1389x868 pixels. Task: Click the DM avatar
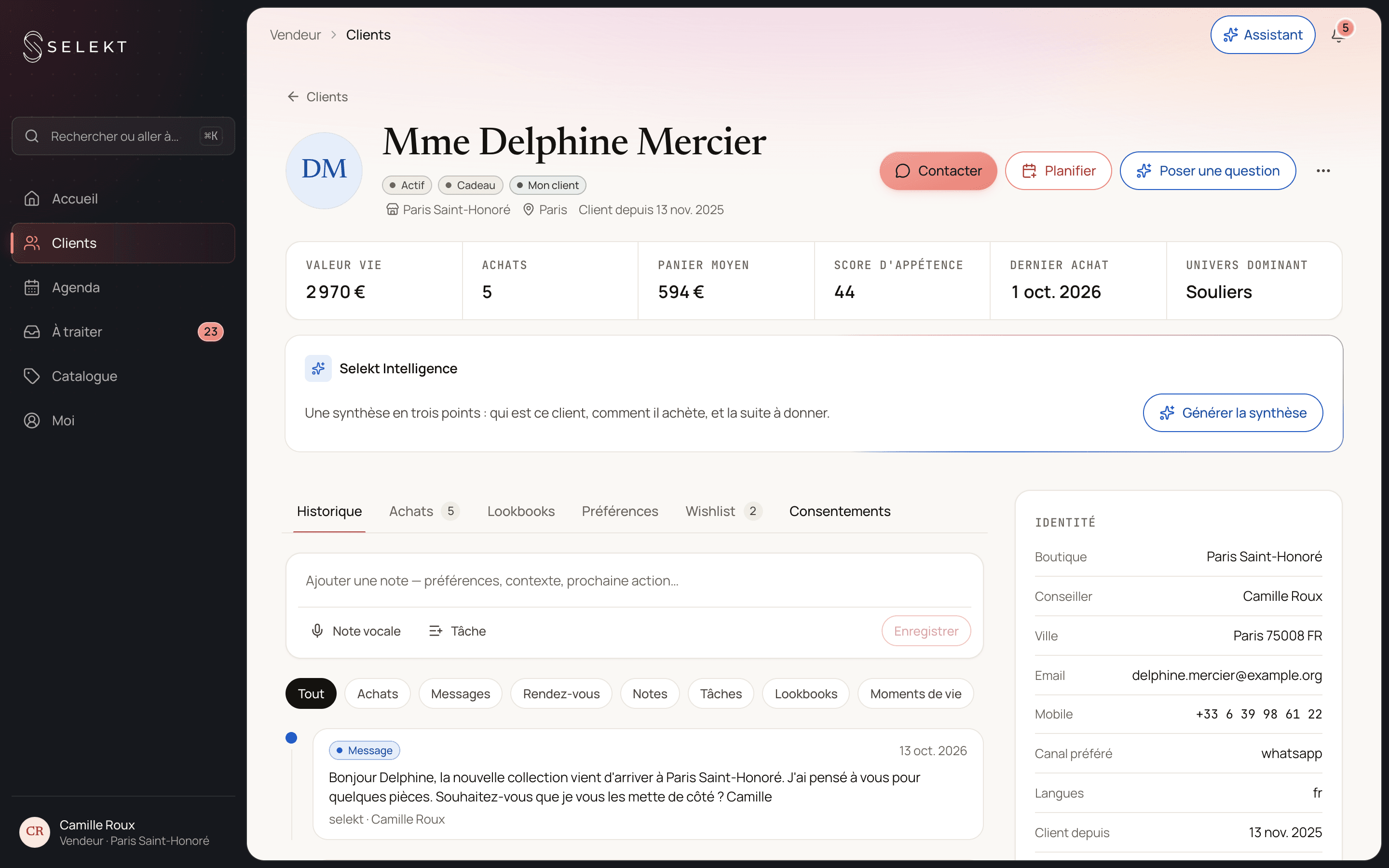click(x=324, y=171)
